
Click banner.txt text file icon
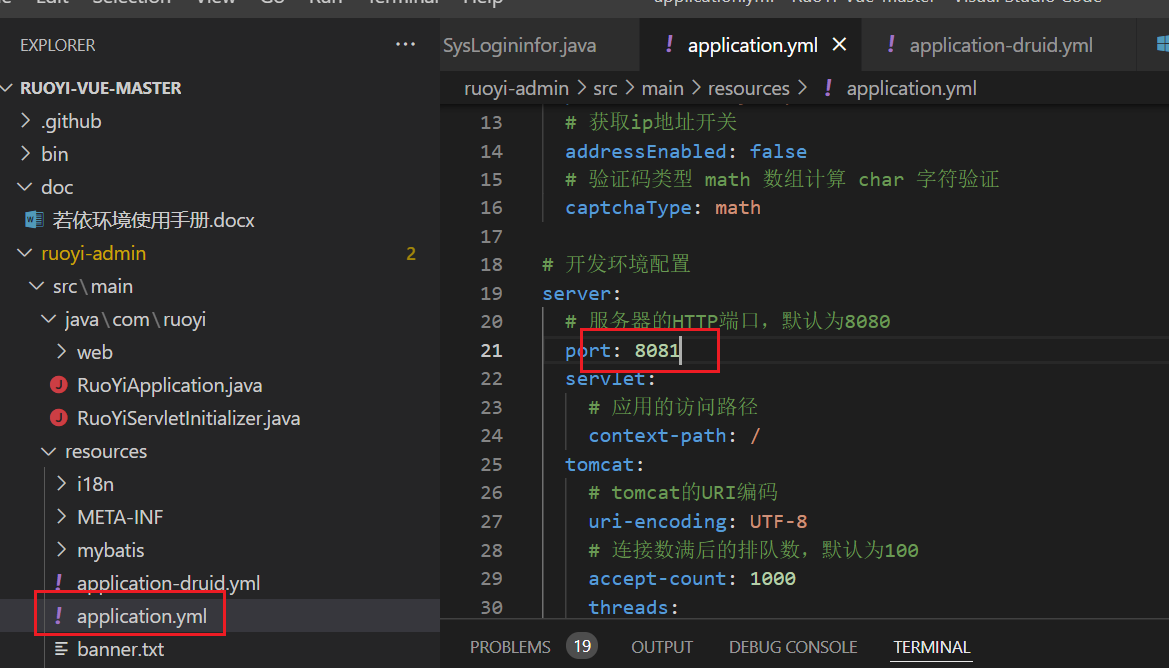(x=61, y=649)
